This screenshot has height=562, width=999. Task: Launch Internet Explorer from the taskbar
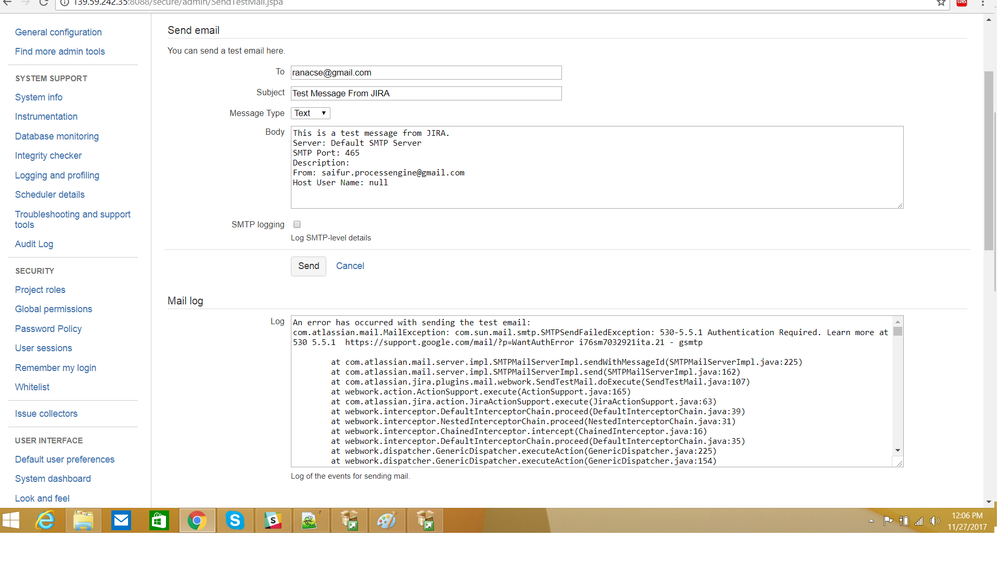pos(45,521)
